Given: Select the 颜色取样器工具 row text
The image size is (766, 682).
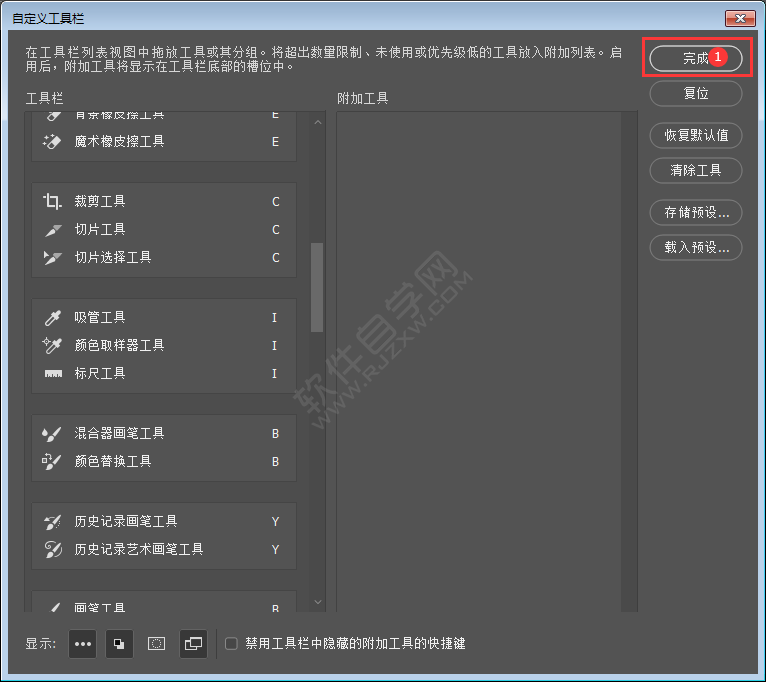Looking at the screenshot, I should click(x=119, y=345).
